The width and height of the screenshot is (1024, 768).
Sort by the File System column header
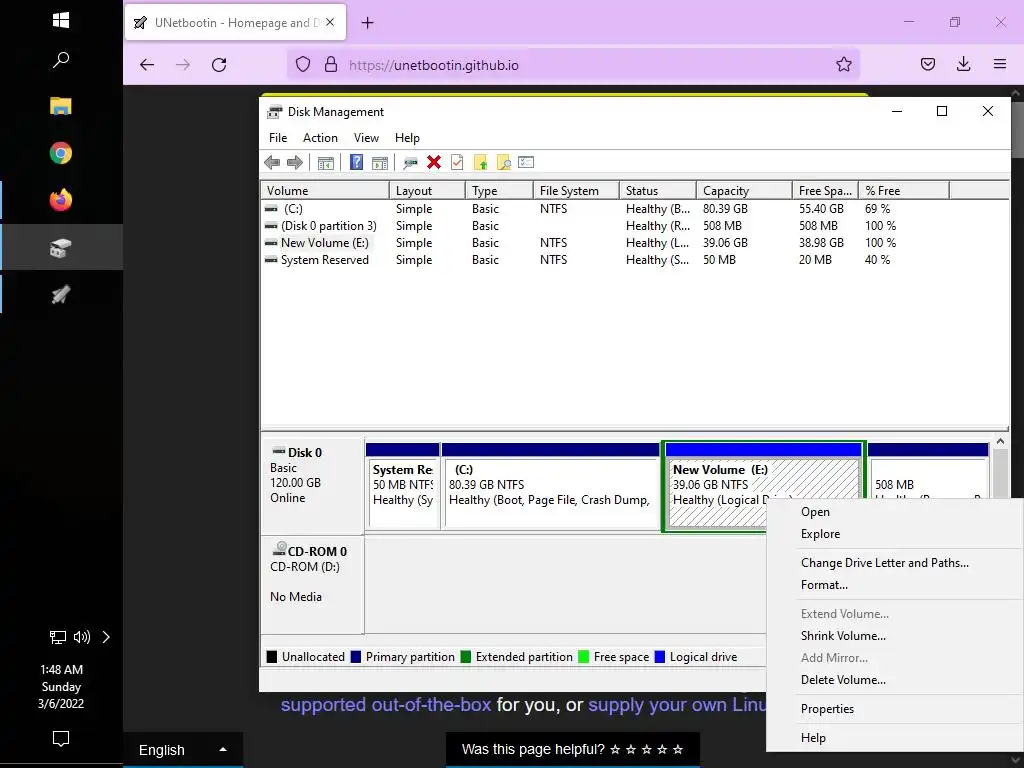click(x=576, y=191)
